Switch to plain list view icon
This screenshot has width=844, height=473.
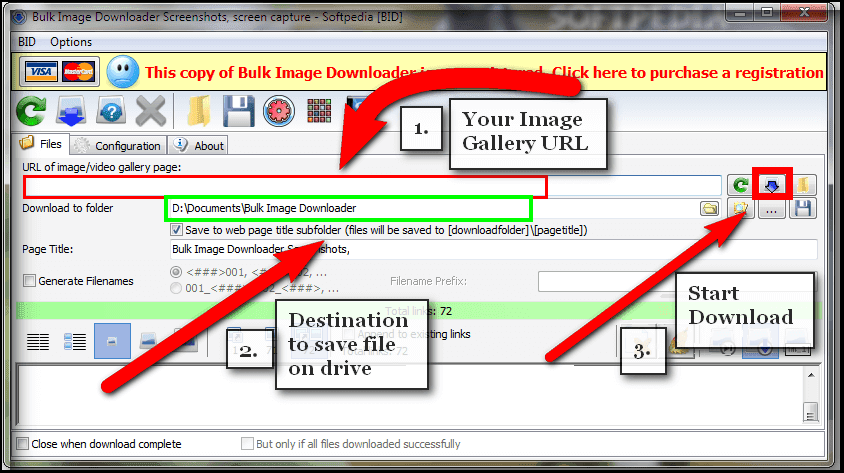coord(38,341)
